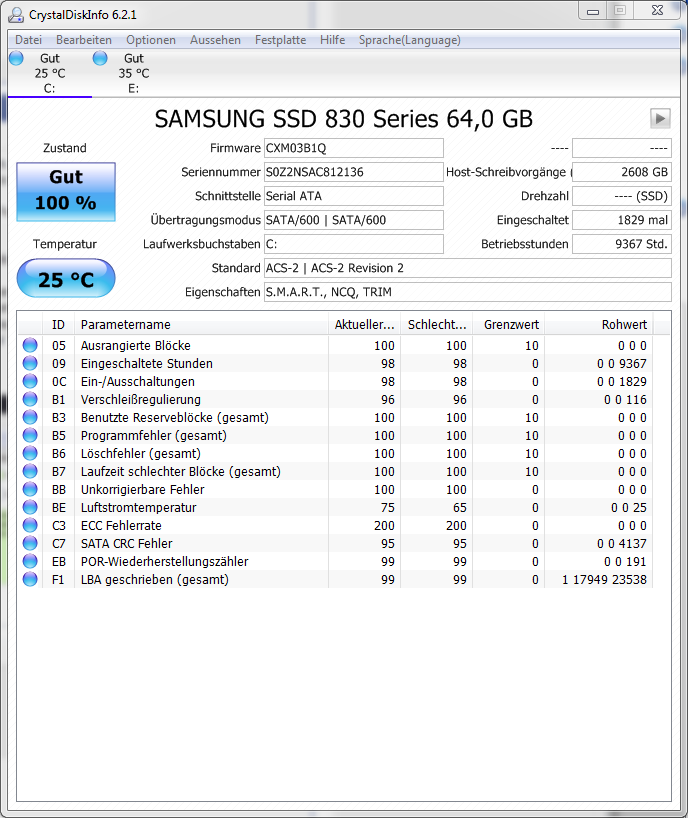This screenshot has height=818, width=688.
Task: Click the Drehzahl value (SSD)
Action: click(x=622, y=196)
